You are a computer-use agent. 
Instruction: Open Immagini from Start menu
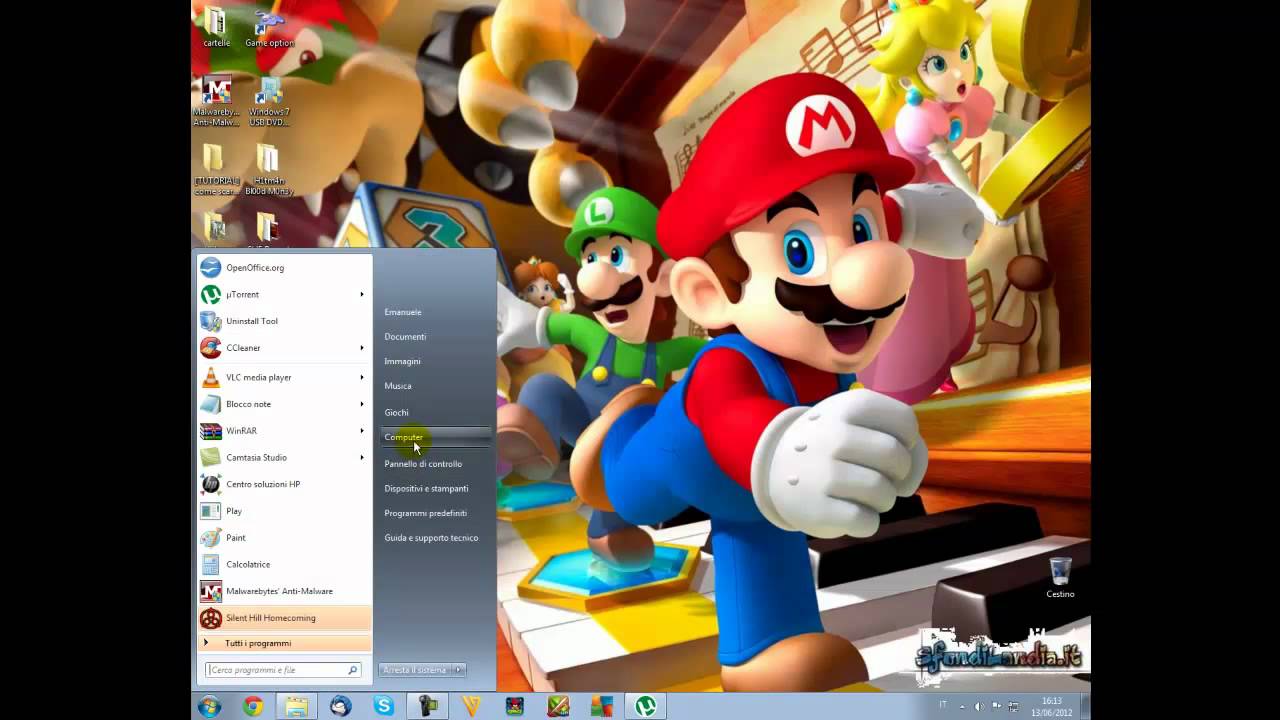click(402, 361)
